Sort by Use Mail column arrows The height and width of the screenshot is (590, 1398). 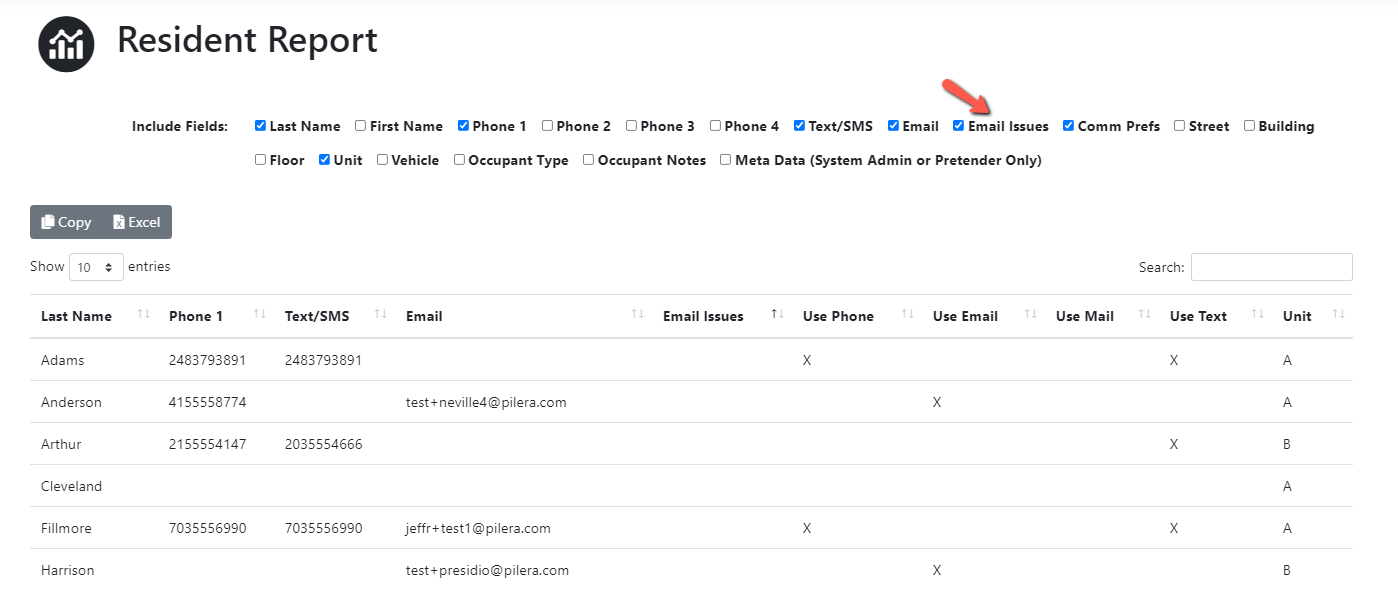[x=1145, y=315]
